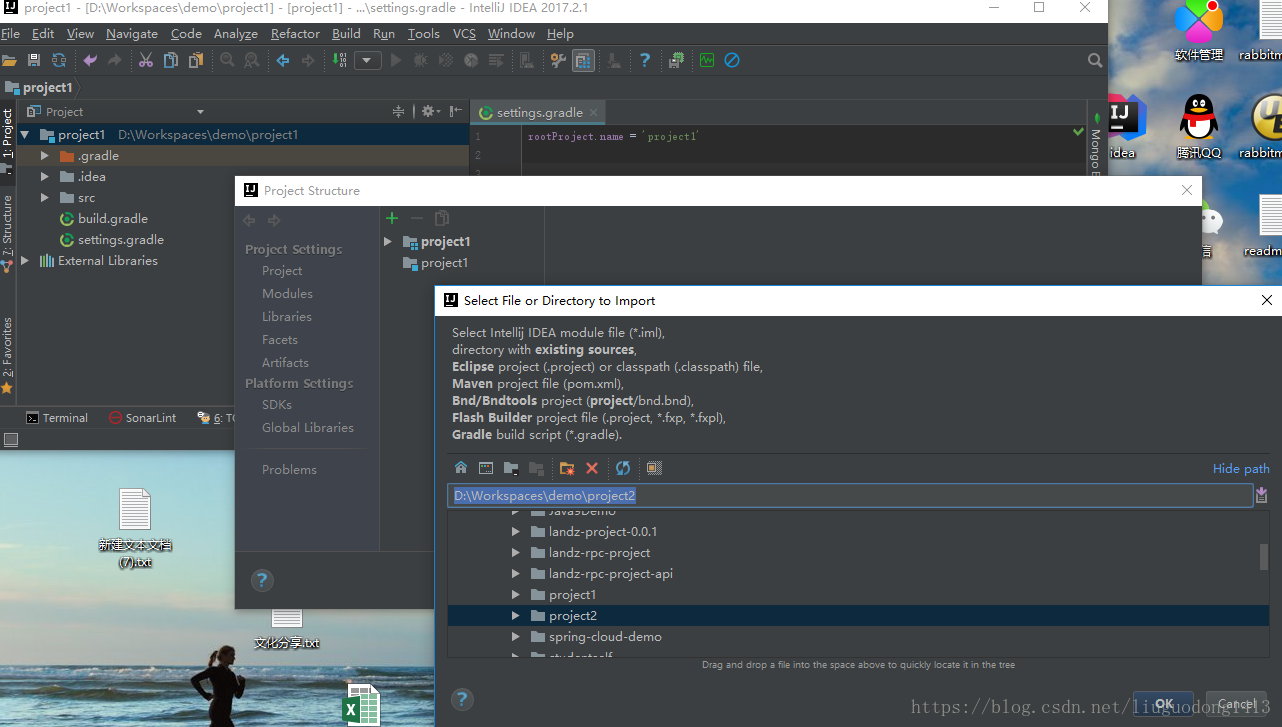Image resolution: width=1282 pixels, height=727 pixels.
Task: Open the Refactor menu
Action: pos(295,34)
